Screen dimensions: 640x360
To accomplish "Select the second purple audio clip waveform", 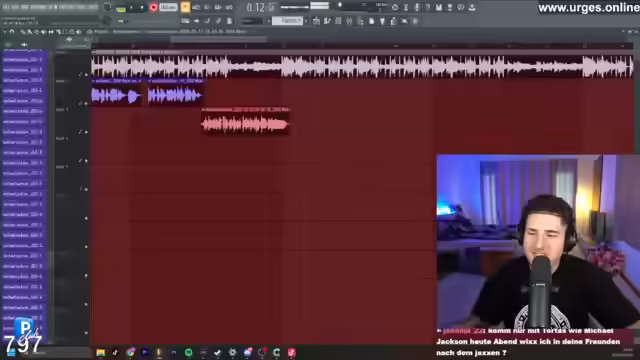I will (x=175, y=96).
